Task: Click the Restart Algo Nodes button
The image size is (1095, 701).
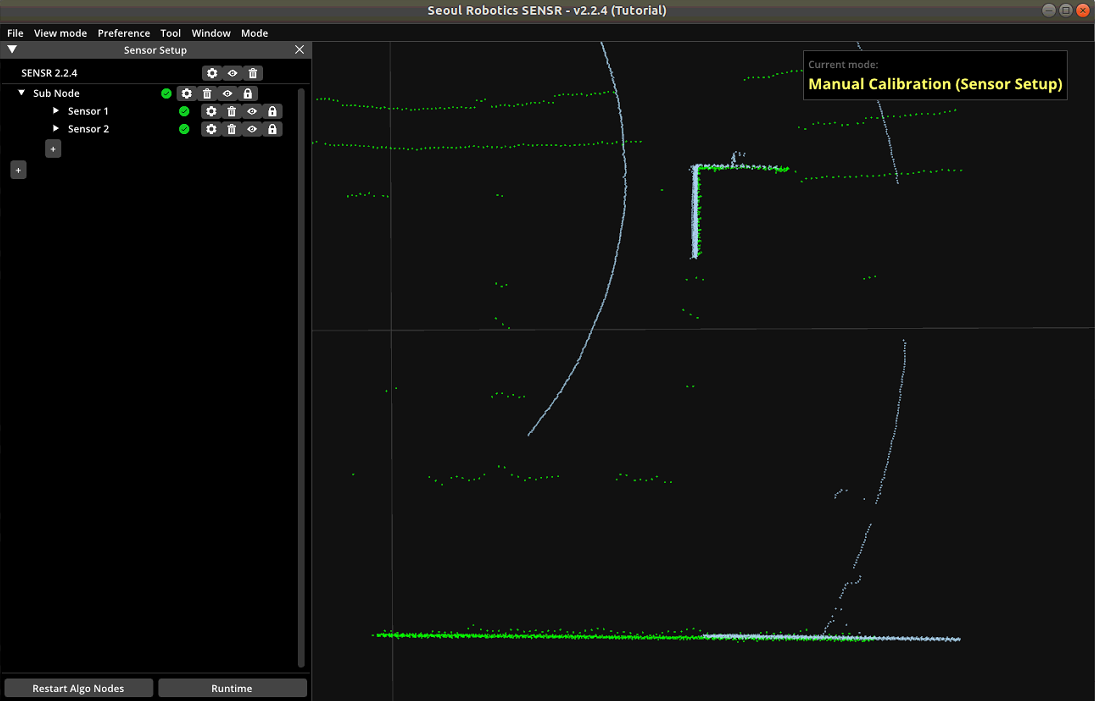Action: click(x=78, y=688)
